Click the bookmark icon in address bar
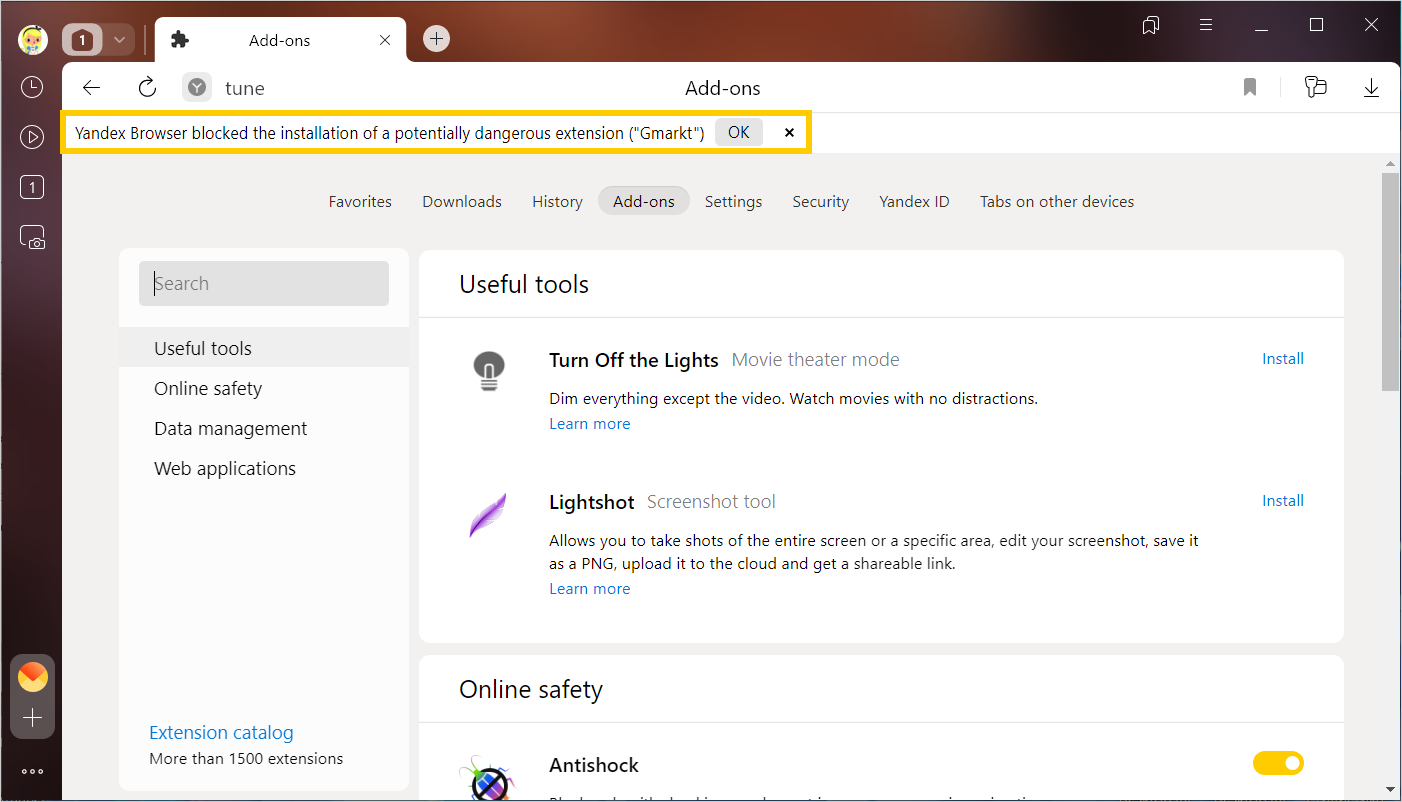 (1250, 88)
